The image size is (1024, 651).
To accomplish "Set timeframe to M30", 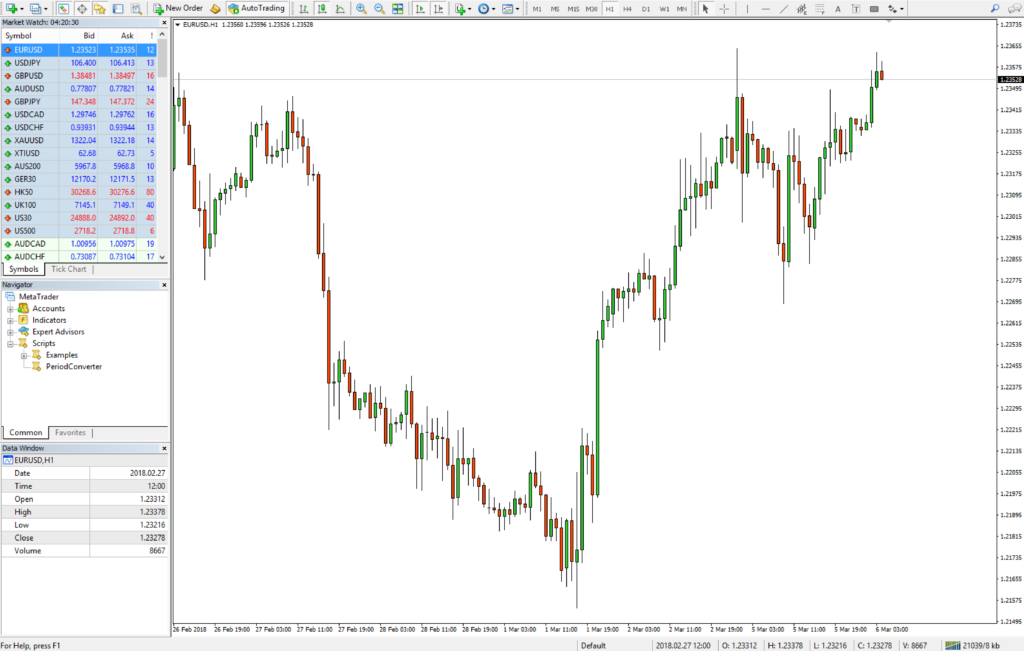I will coord(591,8).
